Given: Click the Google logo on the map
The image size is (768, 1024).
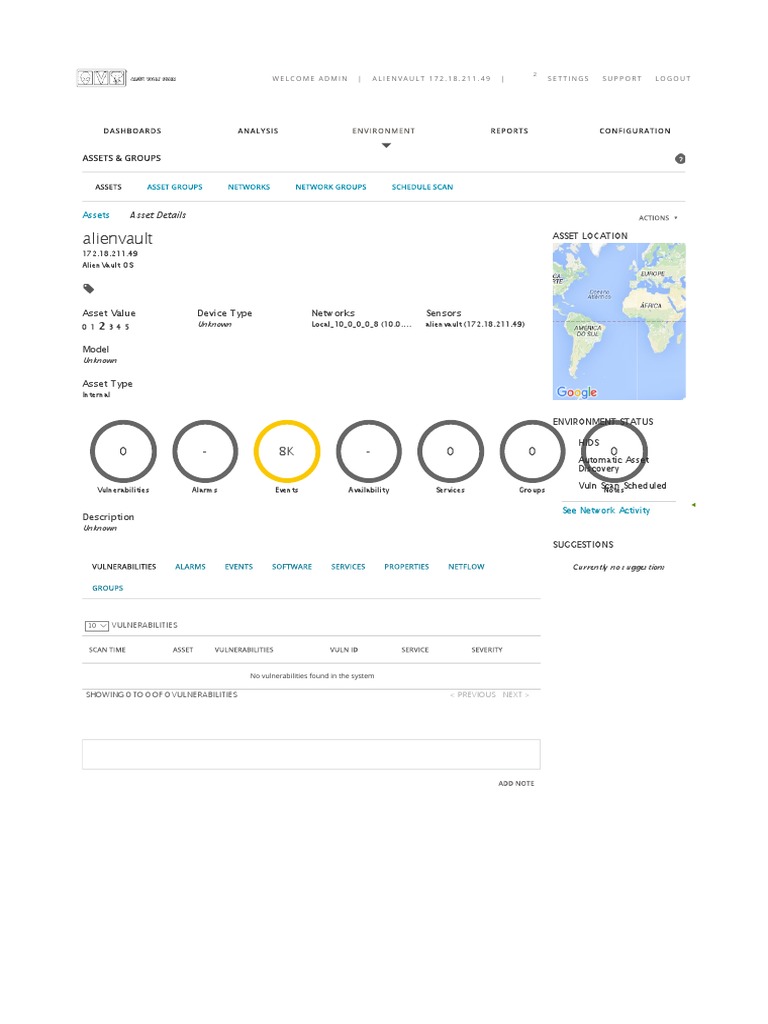Looking at the screenshot, I should 577,392.
